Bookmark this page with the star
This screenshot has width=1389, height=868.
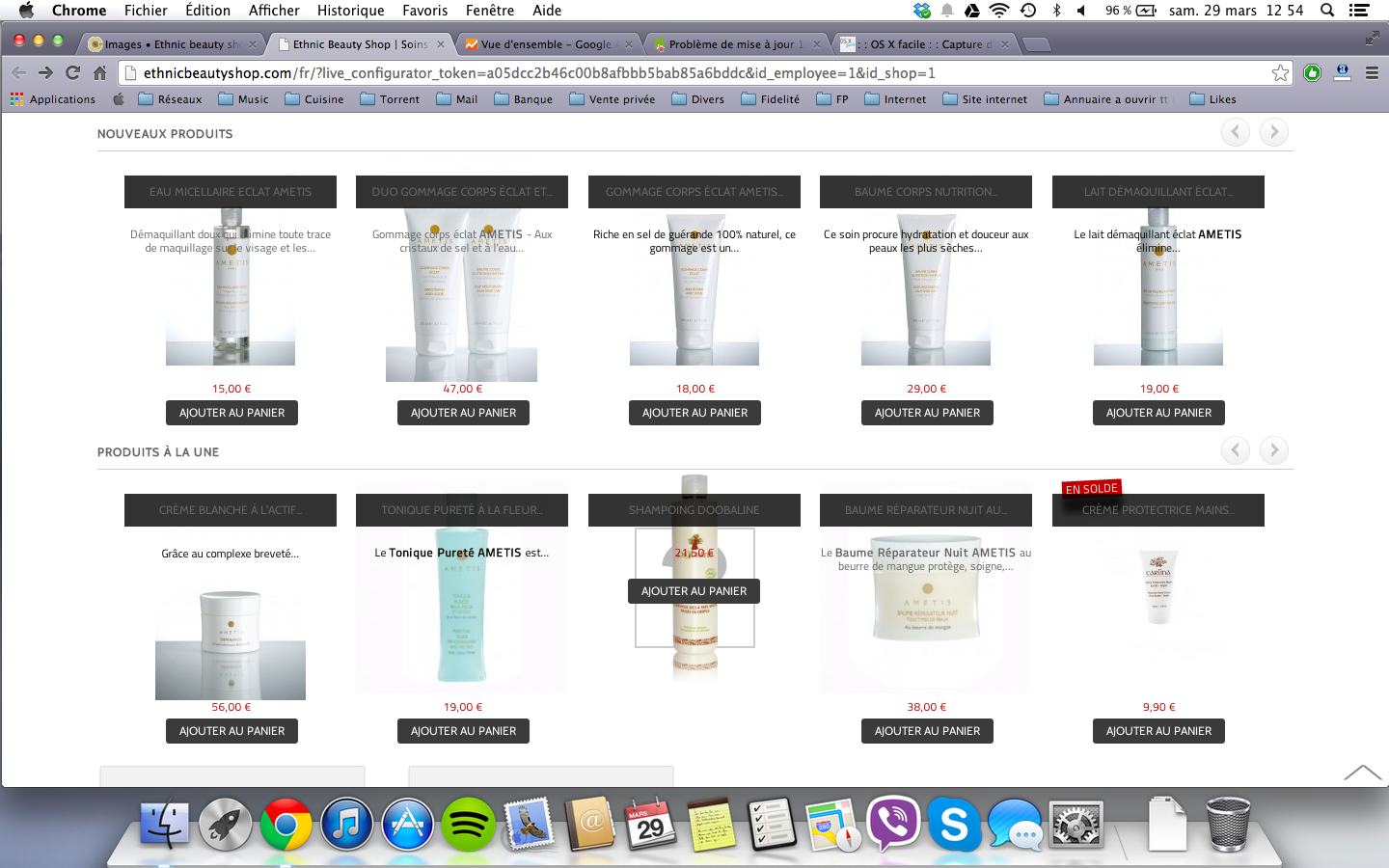[x=1280, y=73]
